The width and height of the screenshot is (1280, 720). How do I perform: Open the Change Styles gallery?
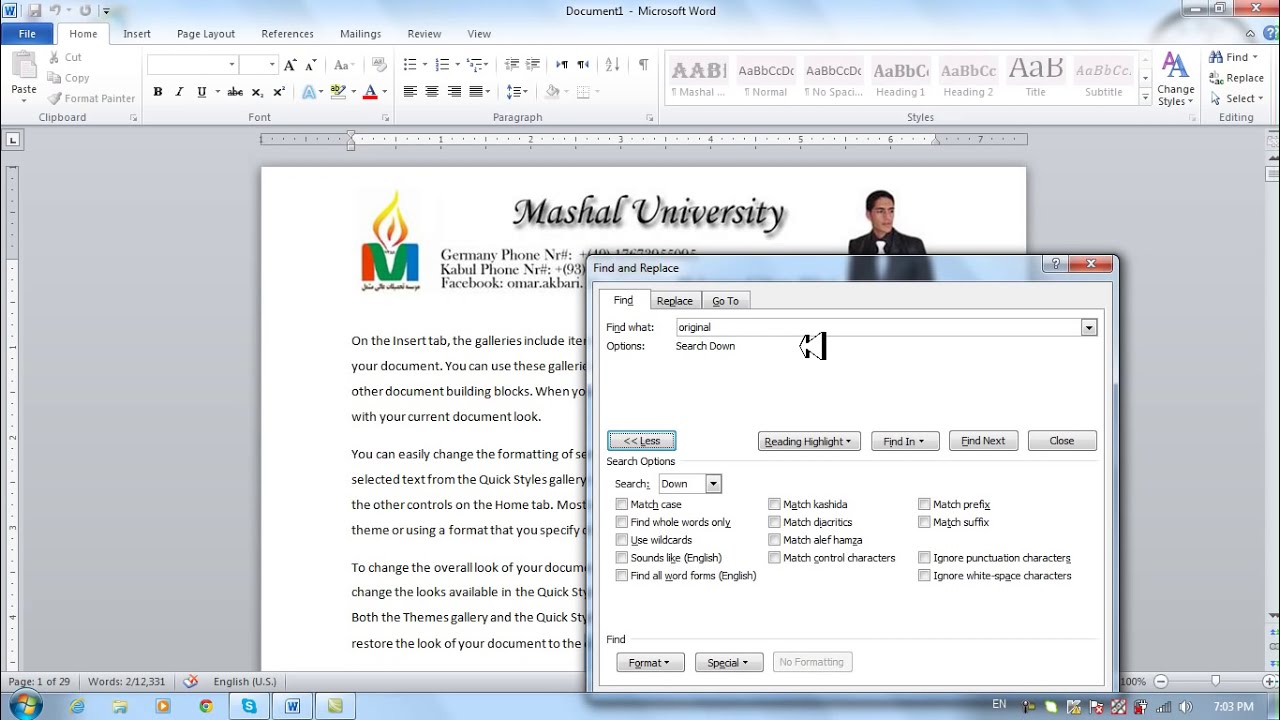[x=1176, y=80]
